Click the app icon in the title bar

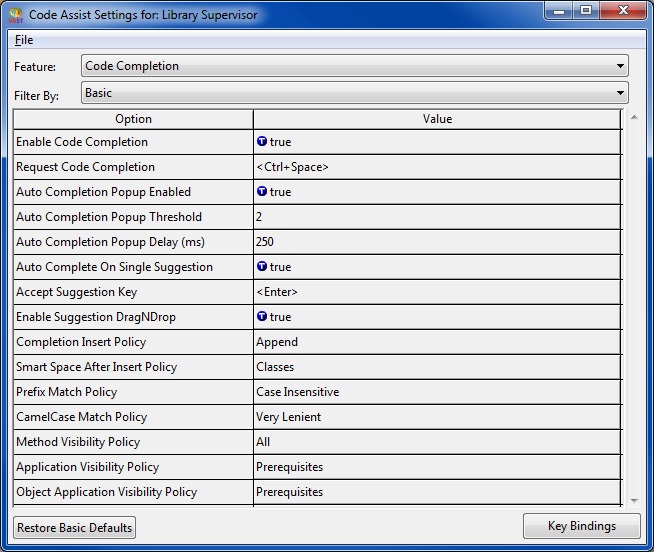coord(15,15)
